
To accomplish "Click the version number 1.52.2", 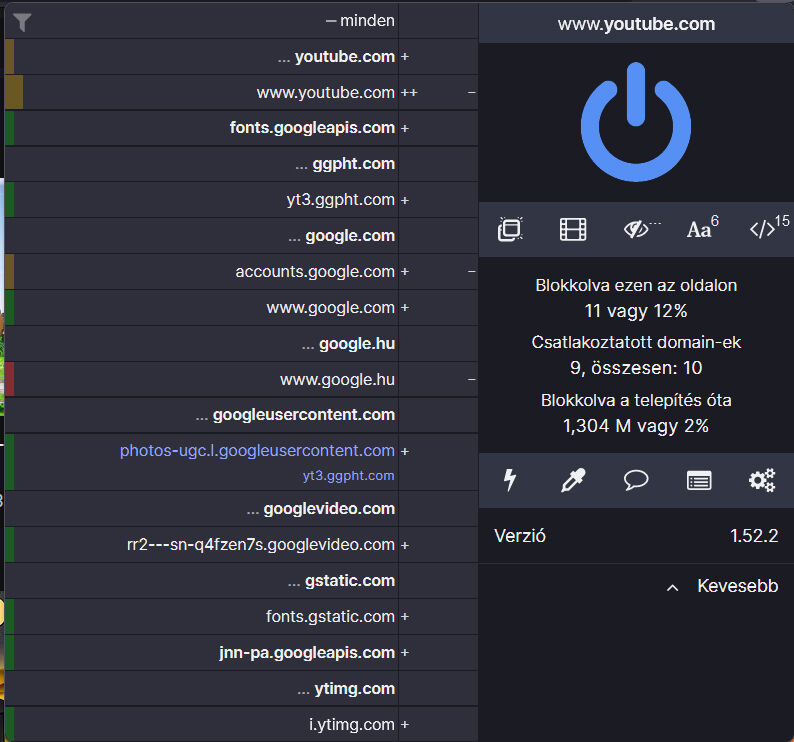I will 754,536.
